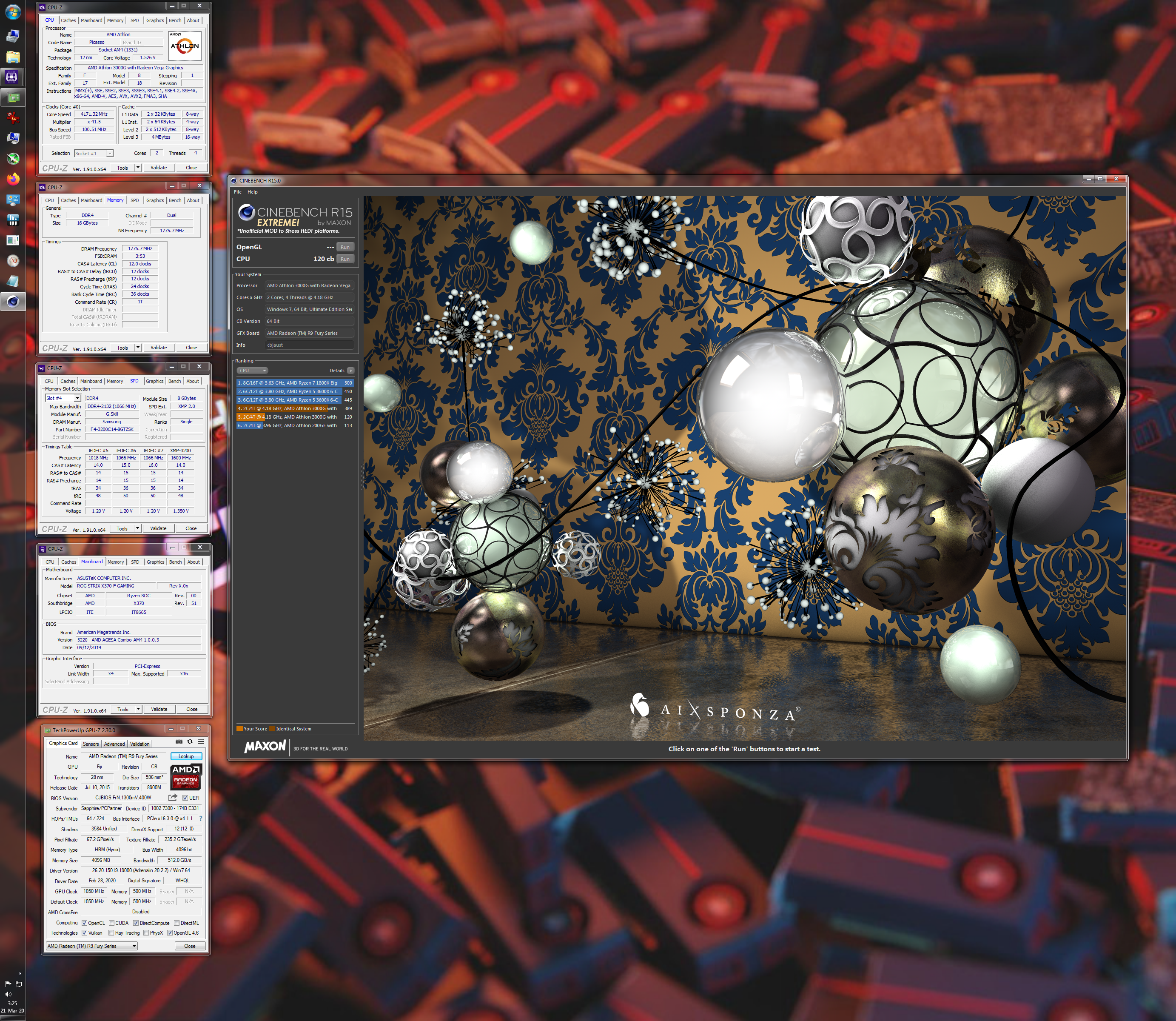Open the Cinebench File menu
Image resolution: width=1176 pixels, height=1021 pixels.
237,192
